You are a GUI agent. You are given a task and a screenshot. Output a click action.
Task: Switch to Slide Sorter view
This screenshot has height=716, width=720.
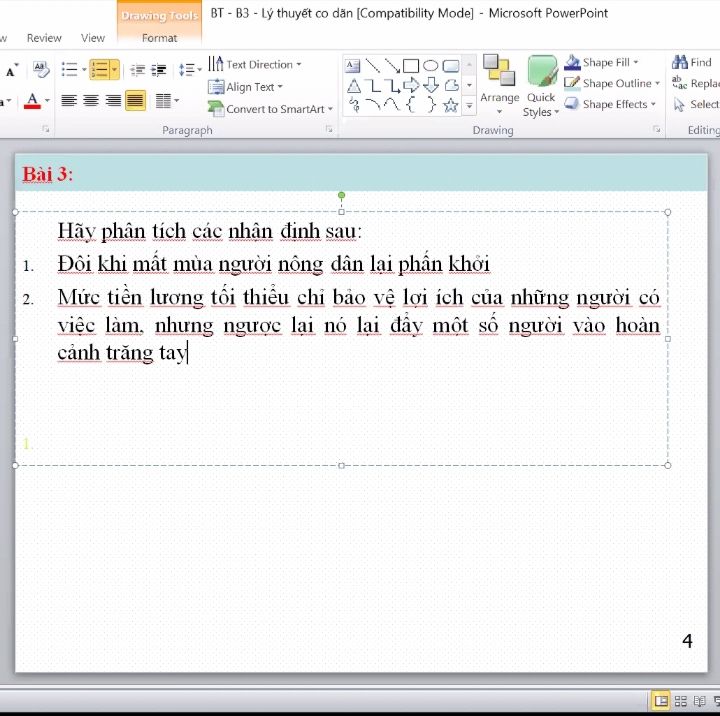[x=681, y=701]
